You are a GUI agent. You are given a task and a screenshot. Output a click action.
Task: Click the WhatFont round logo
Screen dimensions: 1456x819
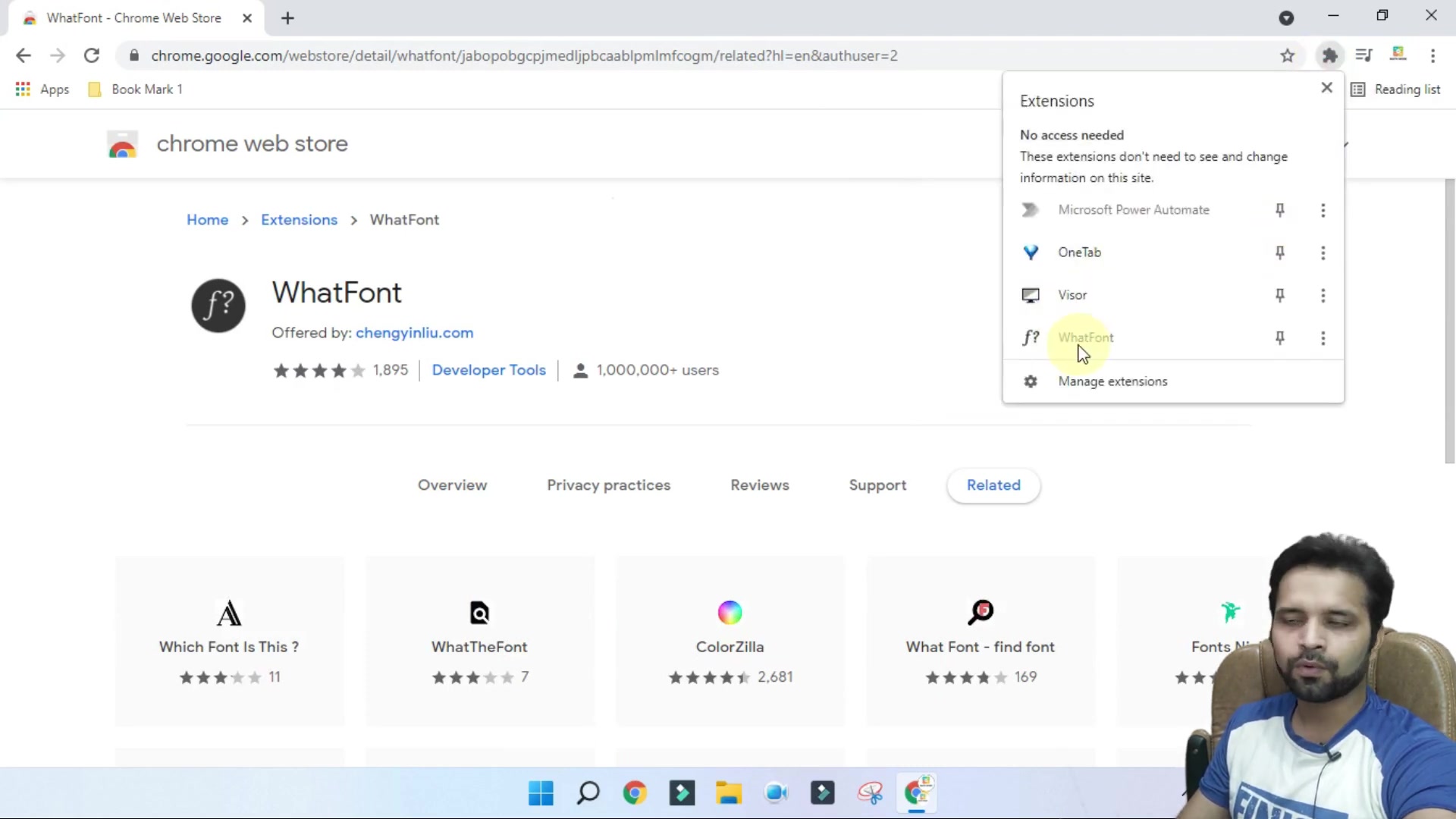tap(218, 305)
